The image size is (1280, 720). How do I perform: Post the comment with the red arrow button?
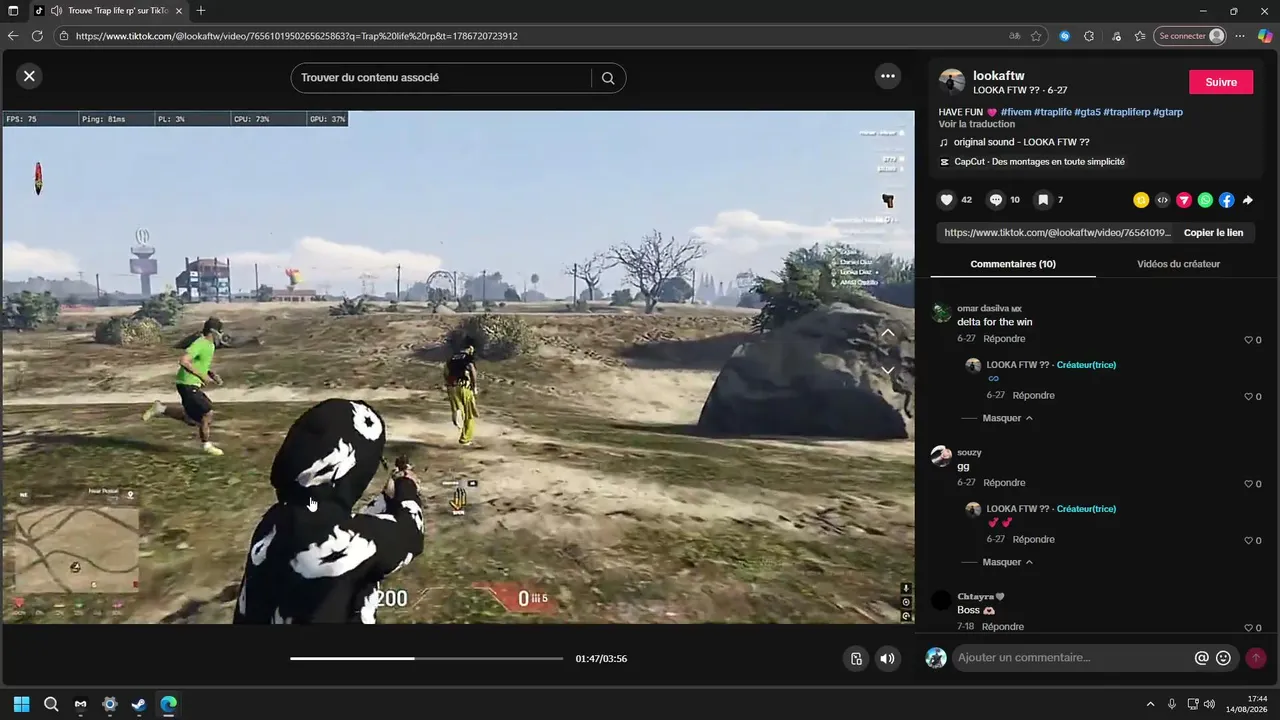pyautogui.click(x=1256, y=658)
